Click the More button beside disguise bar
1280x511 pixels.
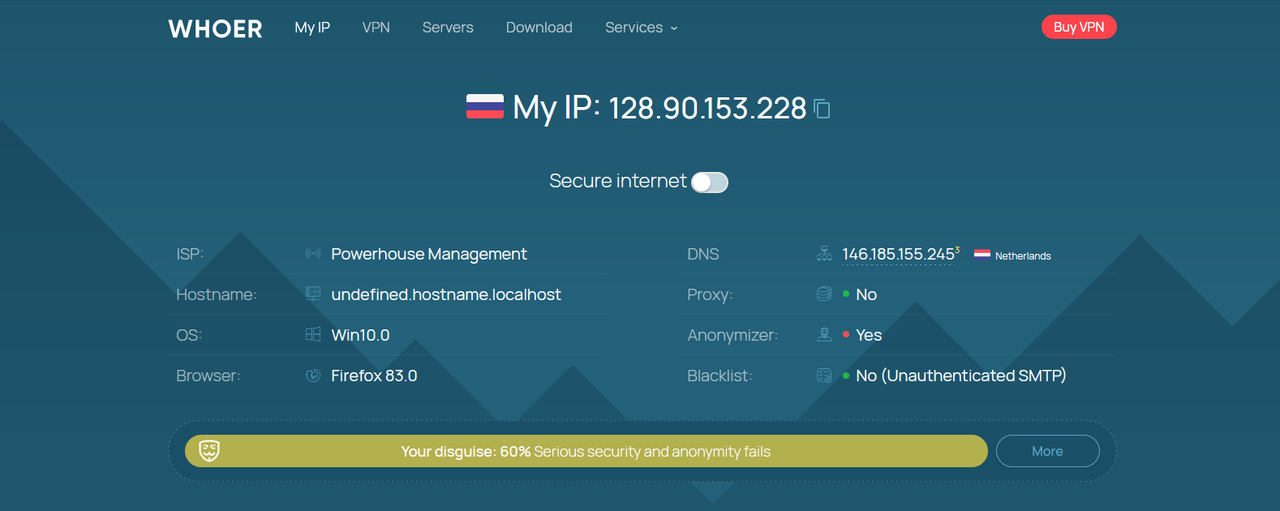point(1048,451)
